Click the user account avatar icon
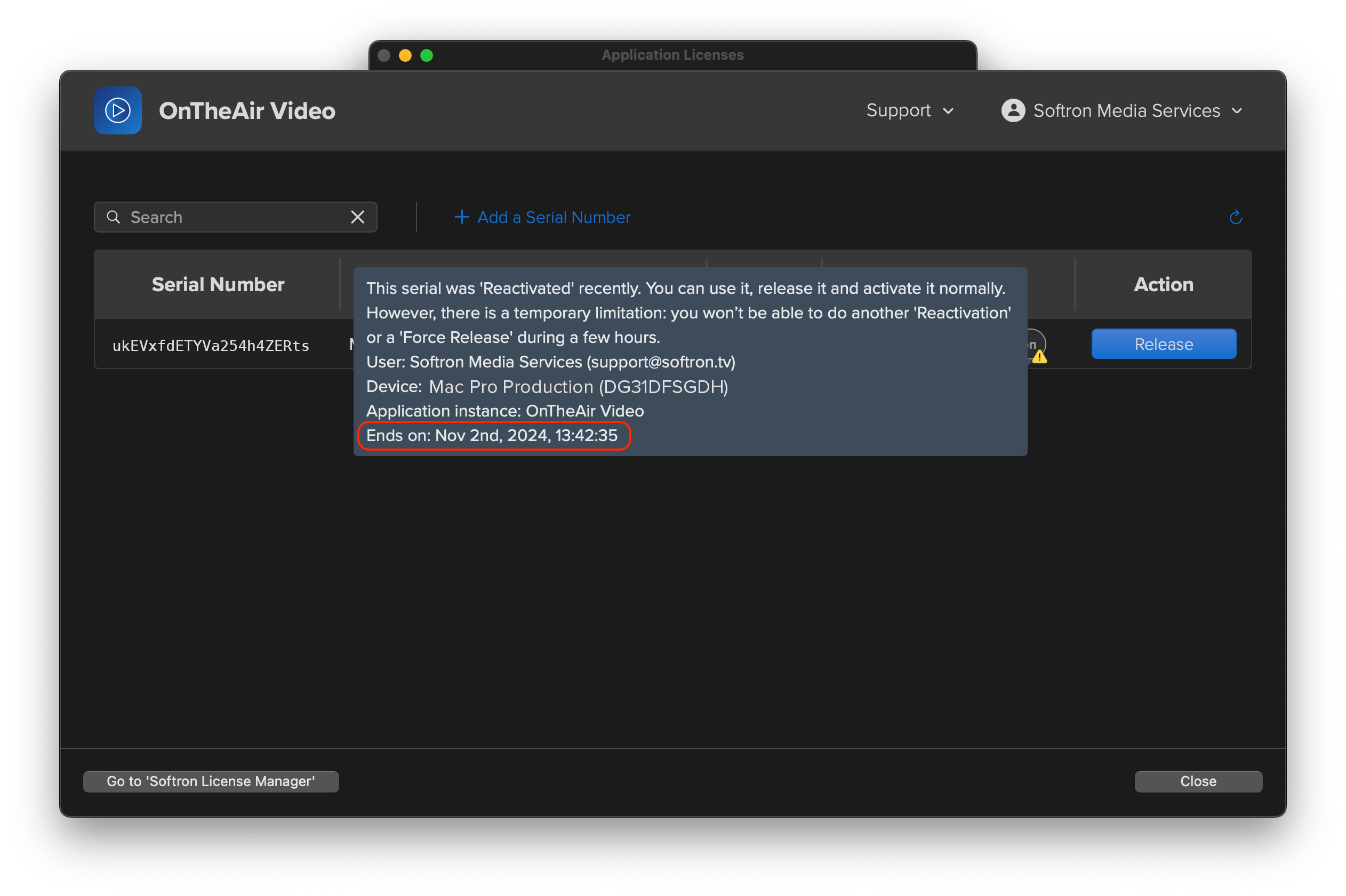The image size is (1346, 896). tap(1013, 110)
